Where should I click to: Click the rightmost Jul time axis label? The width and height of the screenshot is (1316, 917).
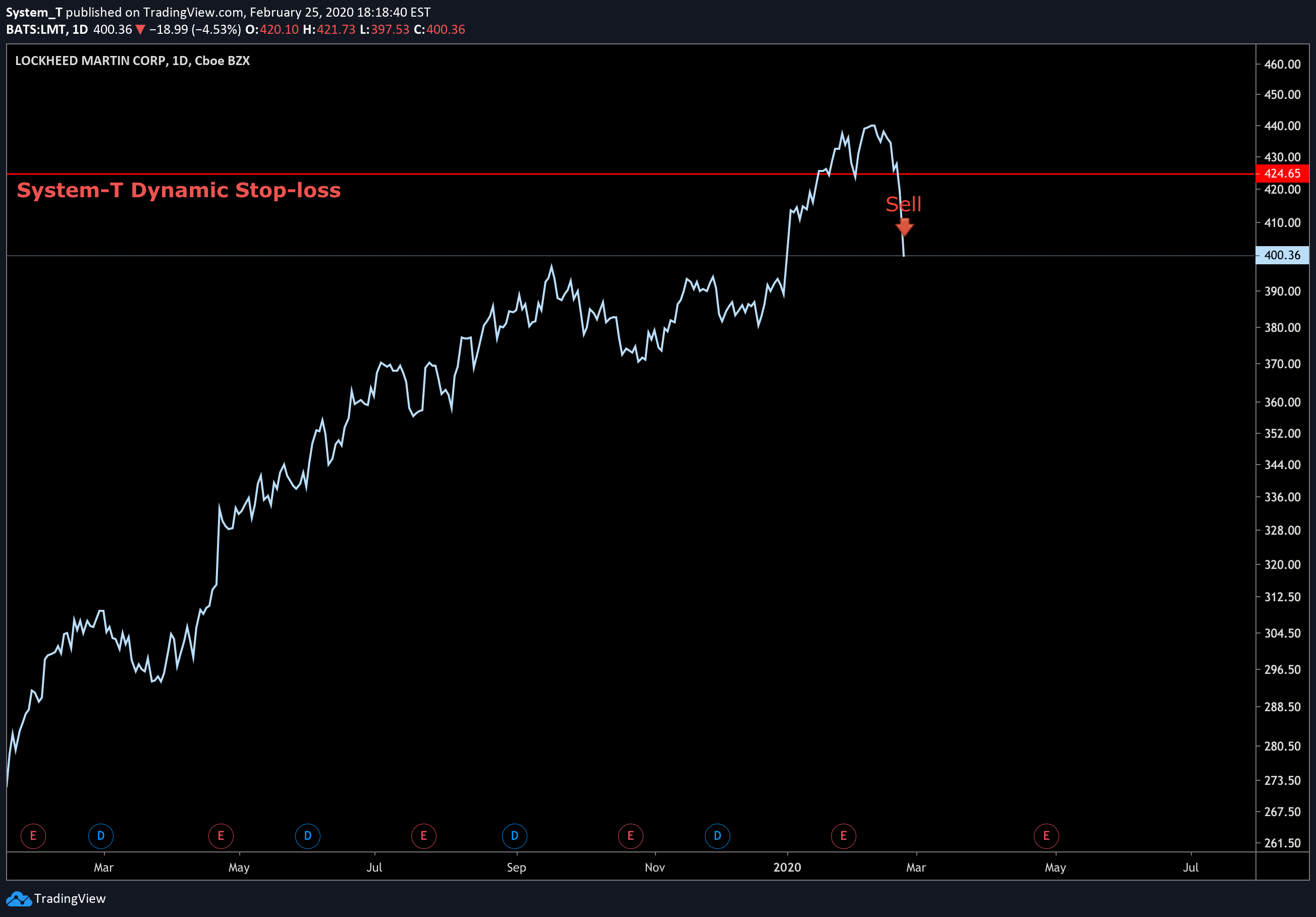[1191, 868]
